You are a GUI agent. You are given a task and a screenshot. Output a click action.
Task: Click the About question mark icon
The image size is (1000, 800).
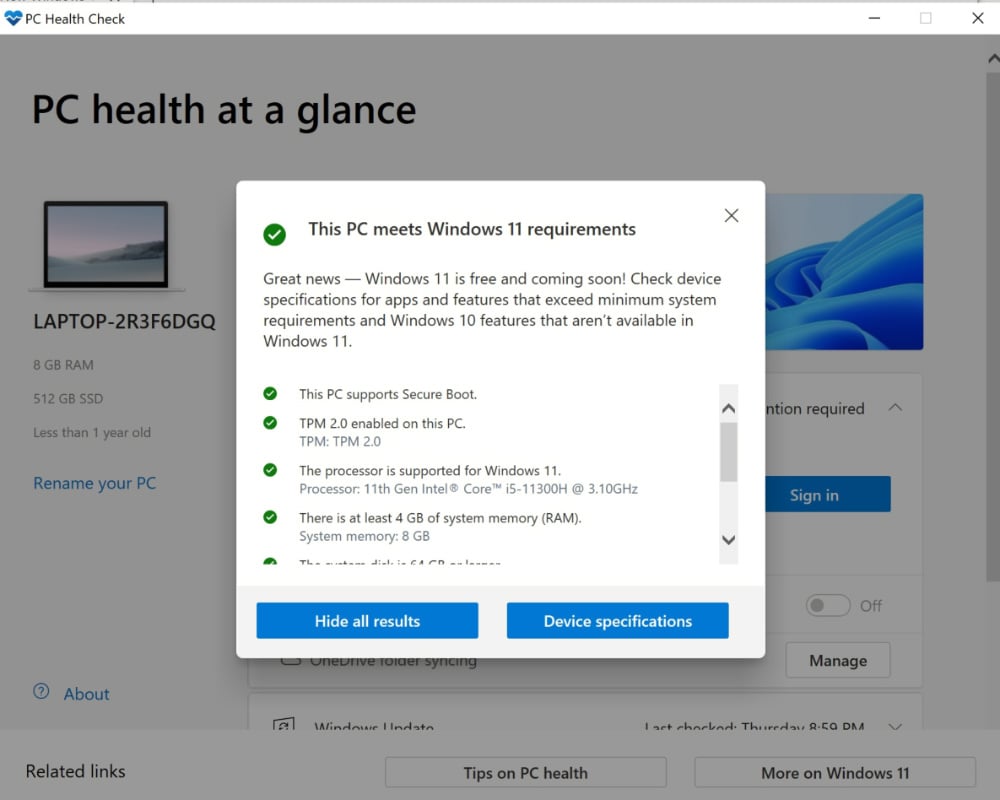[41, 691]
